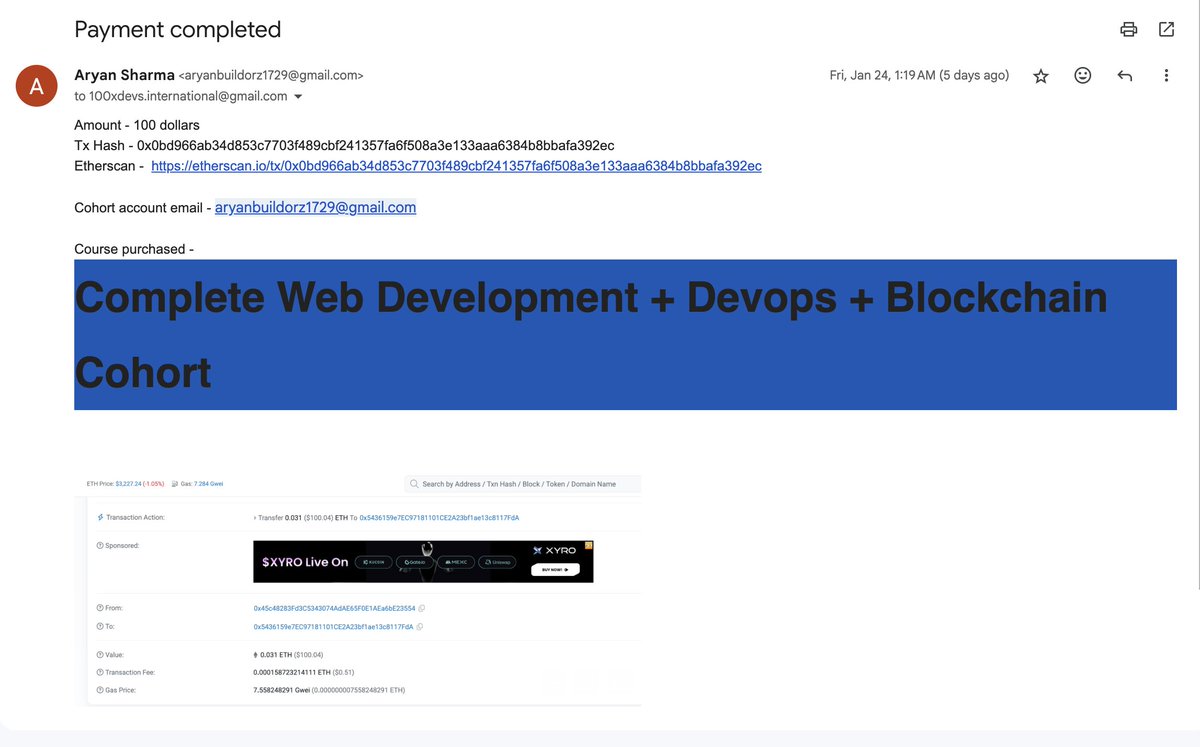Viewport: 1200px width, 747px height.
Task: Open the email in a new window
Action: tap(1166, 29)
